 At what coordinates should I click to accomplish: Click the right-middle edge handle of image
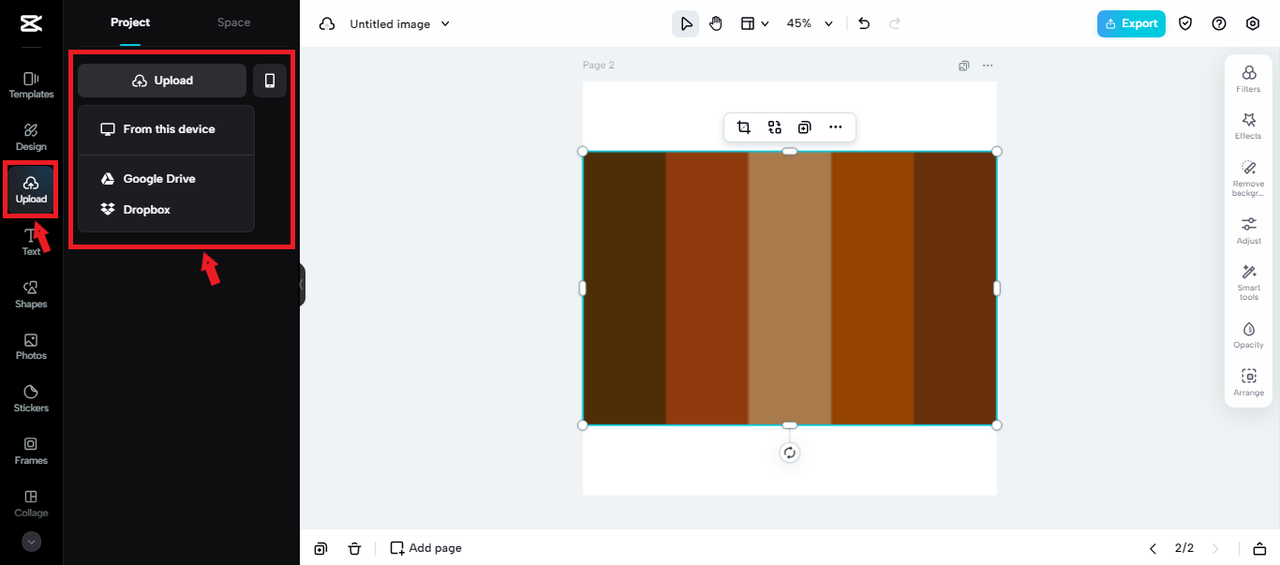[x=997, y=288]
